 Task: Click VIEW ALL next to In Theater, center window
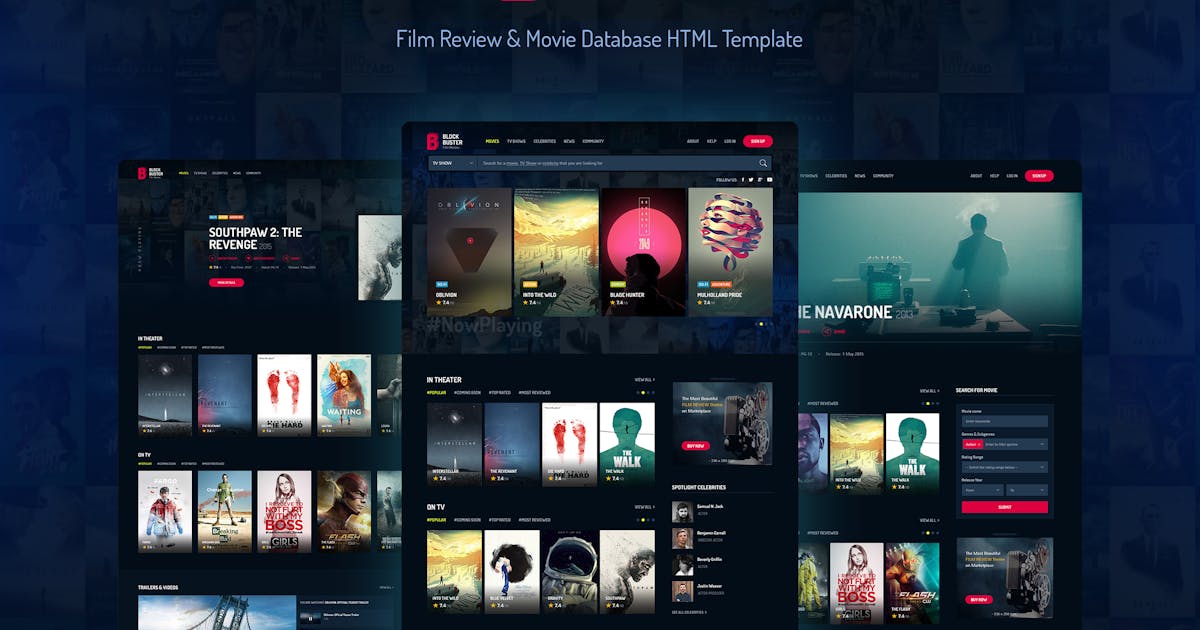tap(645, 380)
